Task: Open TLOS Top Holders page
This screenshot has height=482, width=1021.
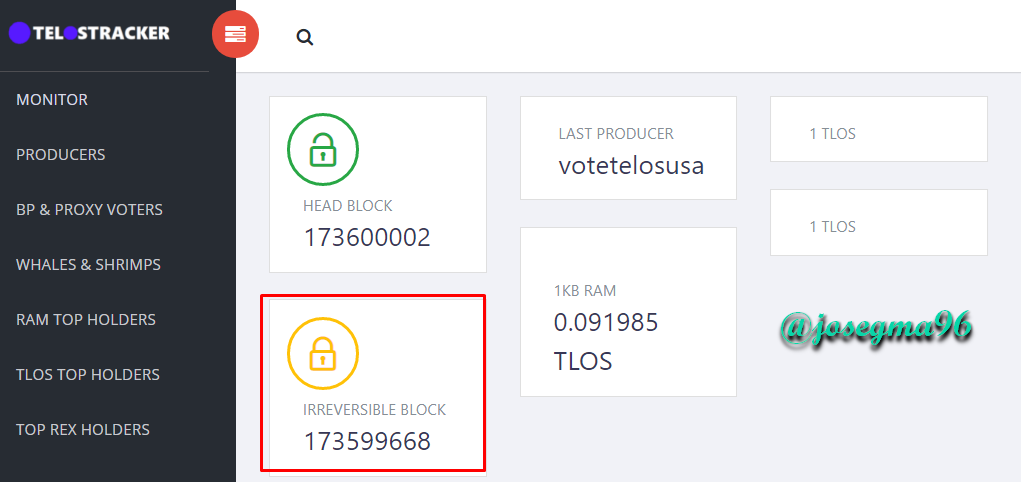Action: point(88,375)
